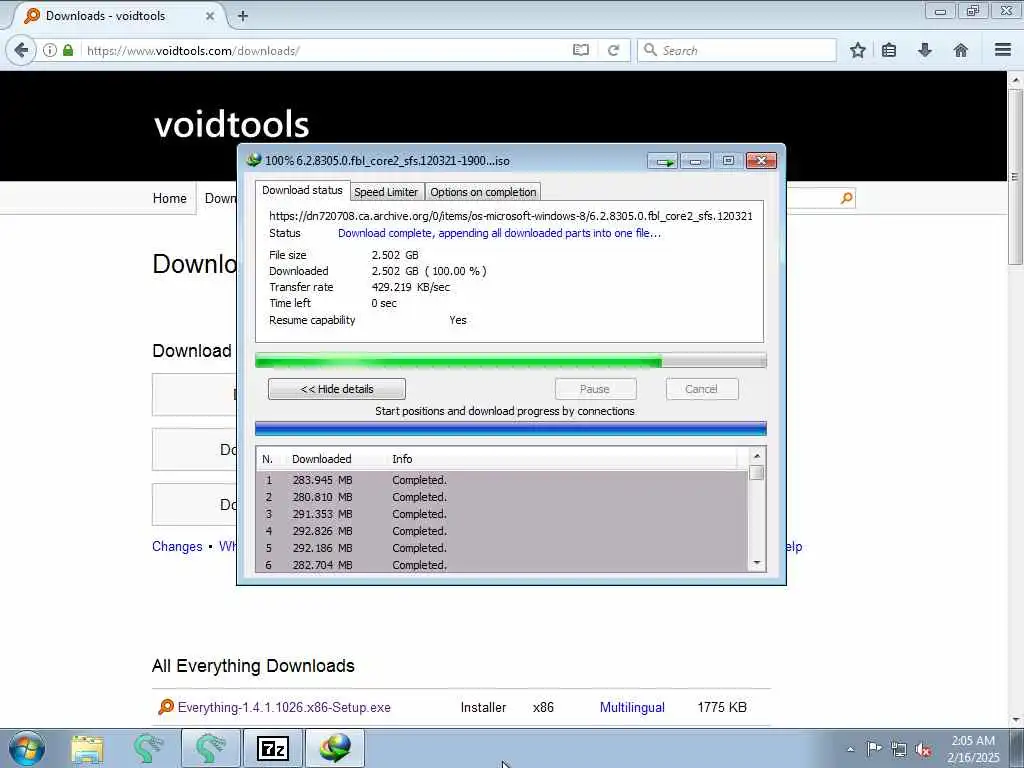Click the 429.219 KB/sec transfer rate value
Screen dimensions: 1024x768
pos(410,287)
